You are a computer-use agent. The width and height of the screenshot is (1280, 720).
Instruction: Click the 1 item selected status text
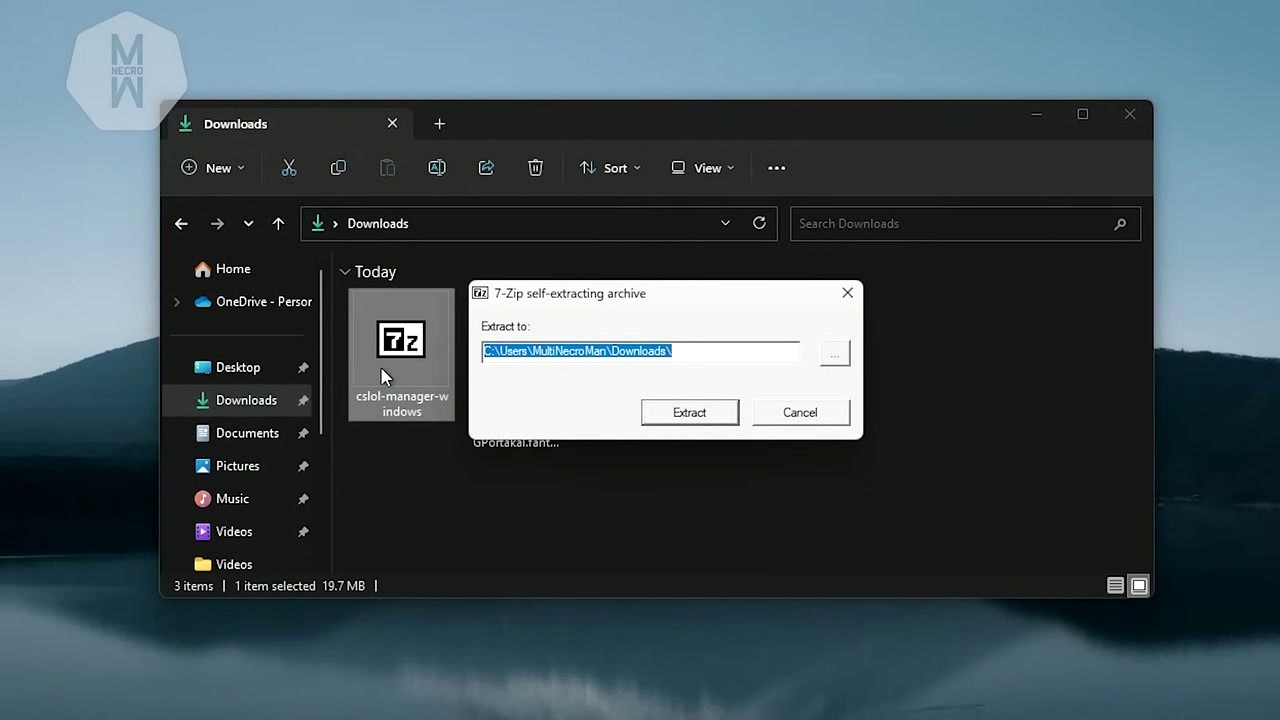(275, 586)
